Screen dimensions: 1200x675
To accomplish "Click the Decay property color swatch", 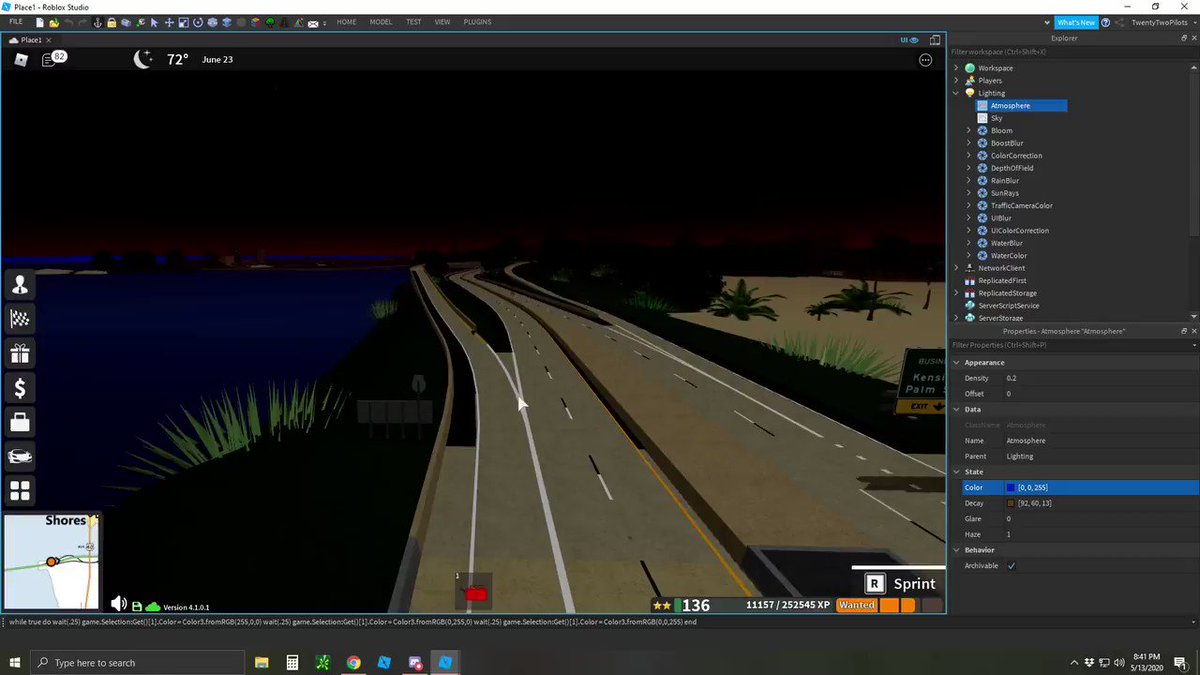I will coord(1011,503).
